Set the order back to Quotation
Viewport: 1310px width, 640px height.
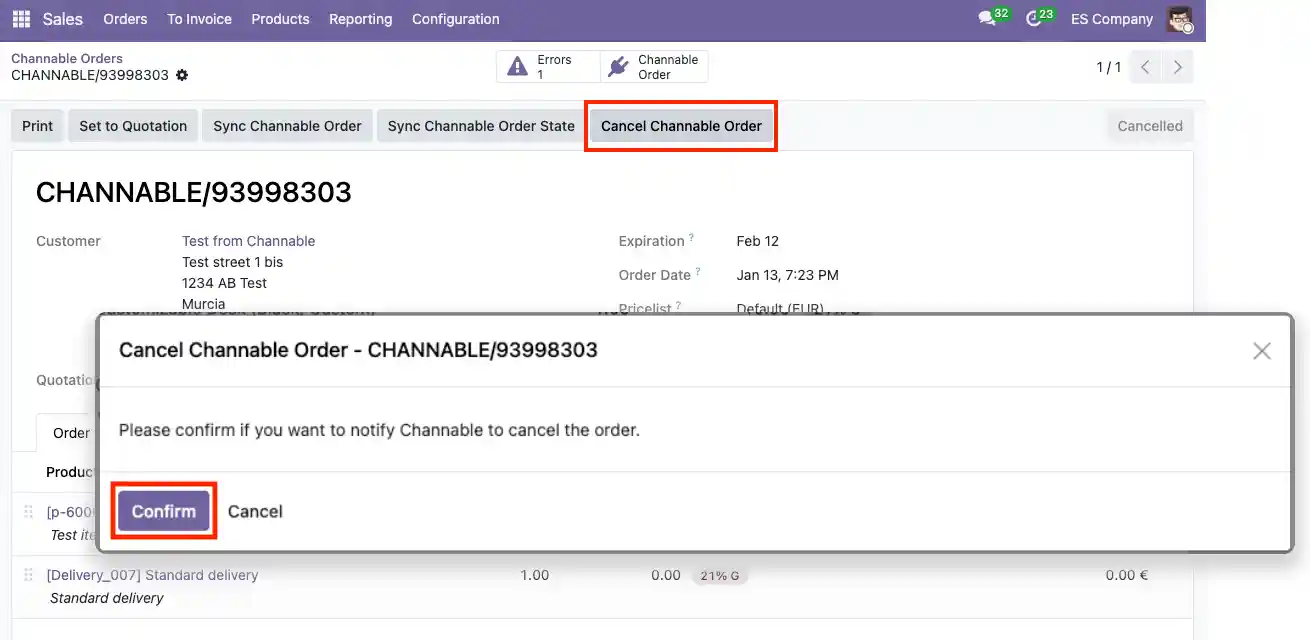click(x=132, y=125)
